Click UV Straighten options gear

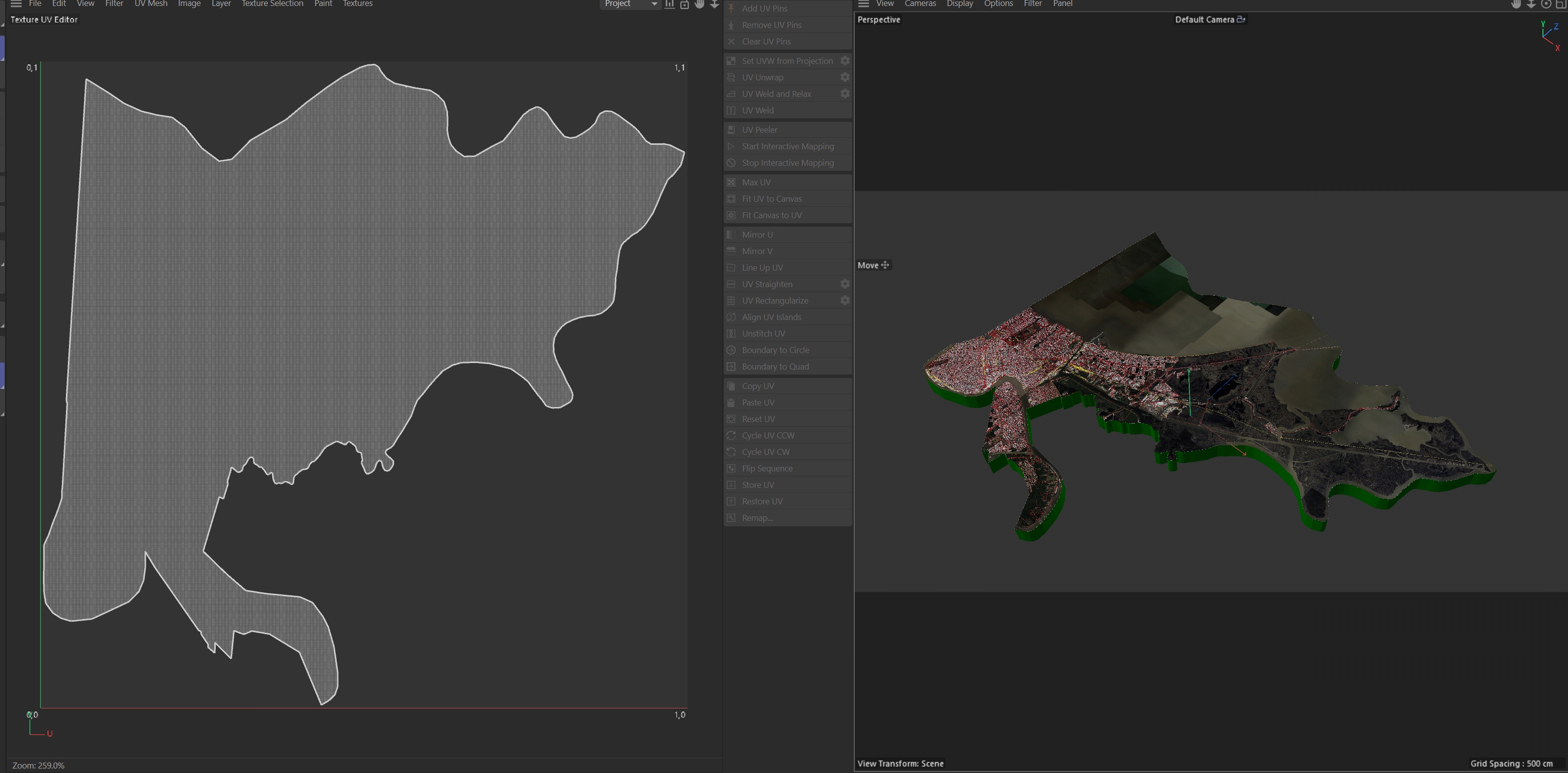[845, 284]
